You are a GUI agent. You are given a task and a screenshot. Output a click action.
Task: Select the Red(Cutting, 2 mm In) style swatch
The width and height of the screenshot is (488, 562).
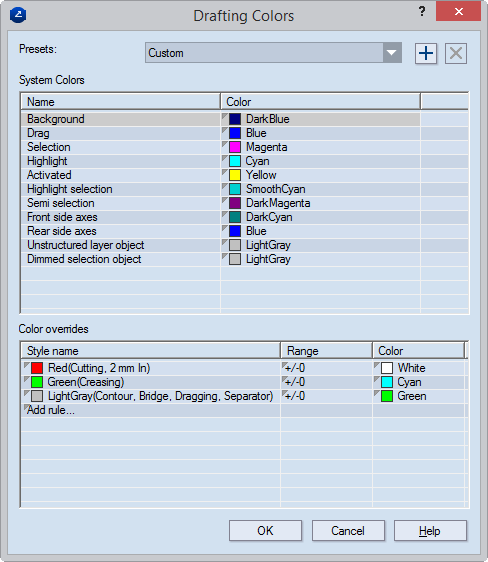coord(37,368)
